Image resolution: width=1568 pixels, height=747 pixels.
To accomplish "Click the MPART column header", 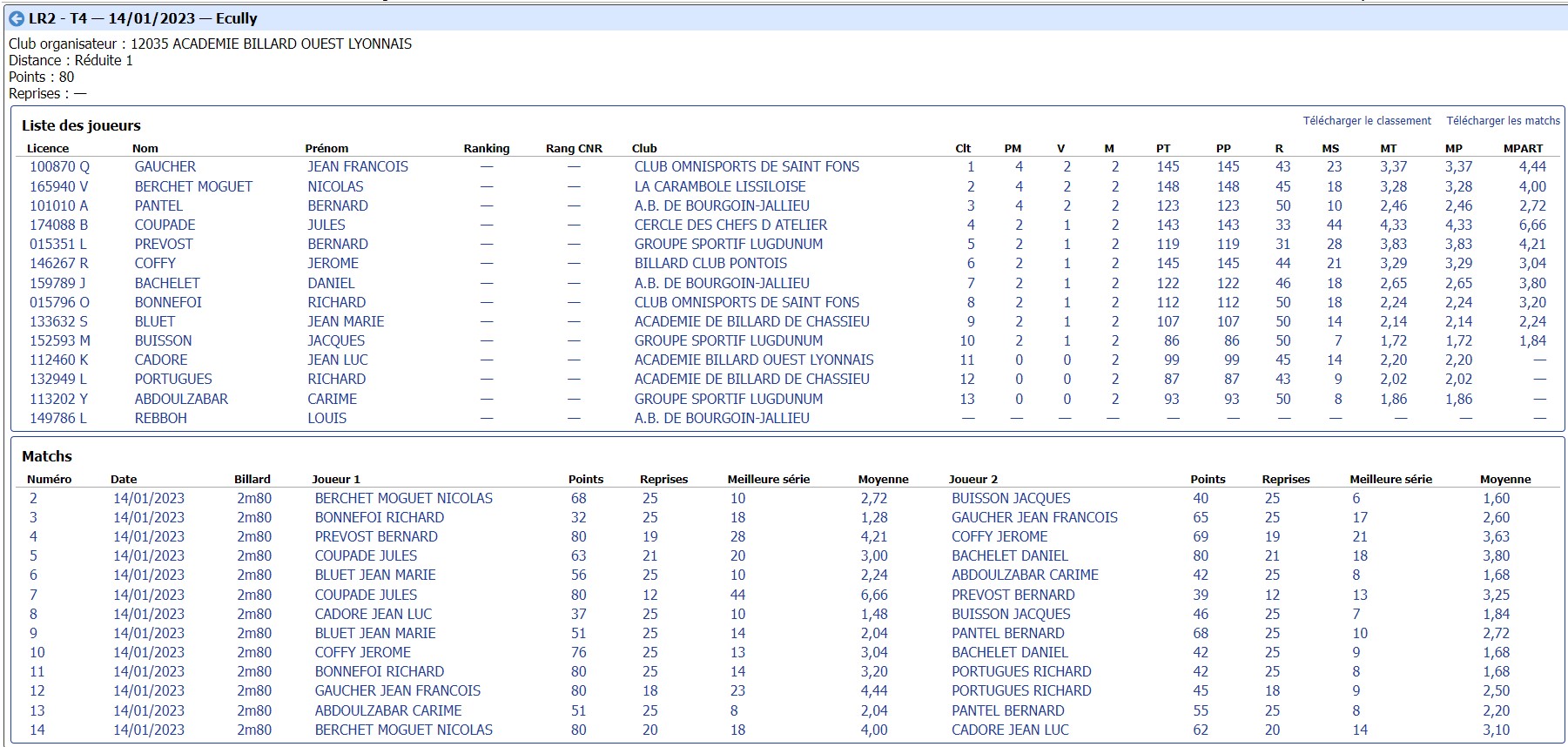I will [1523, 148].
